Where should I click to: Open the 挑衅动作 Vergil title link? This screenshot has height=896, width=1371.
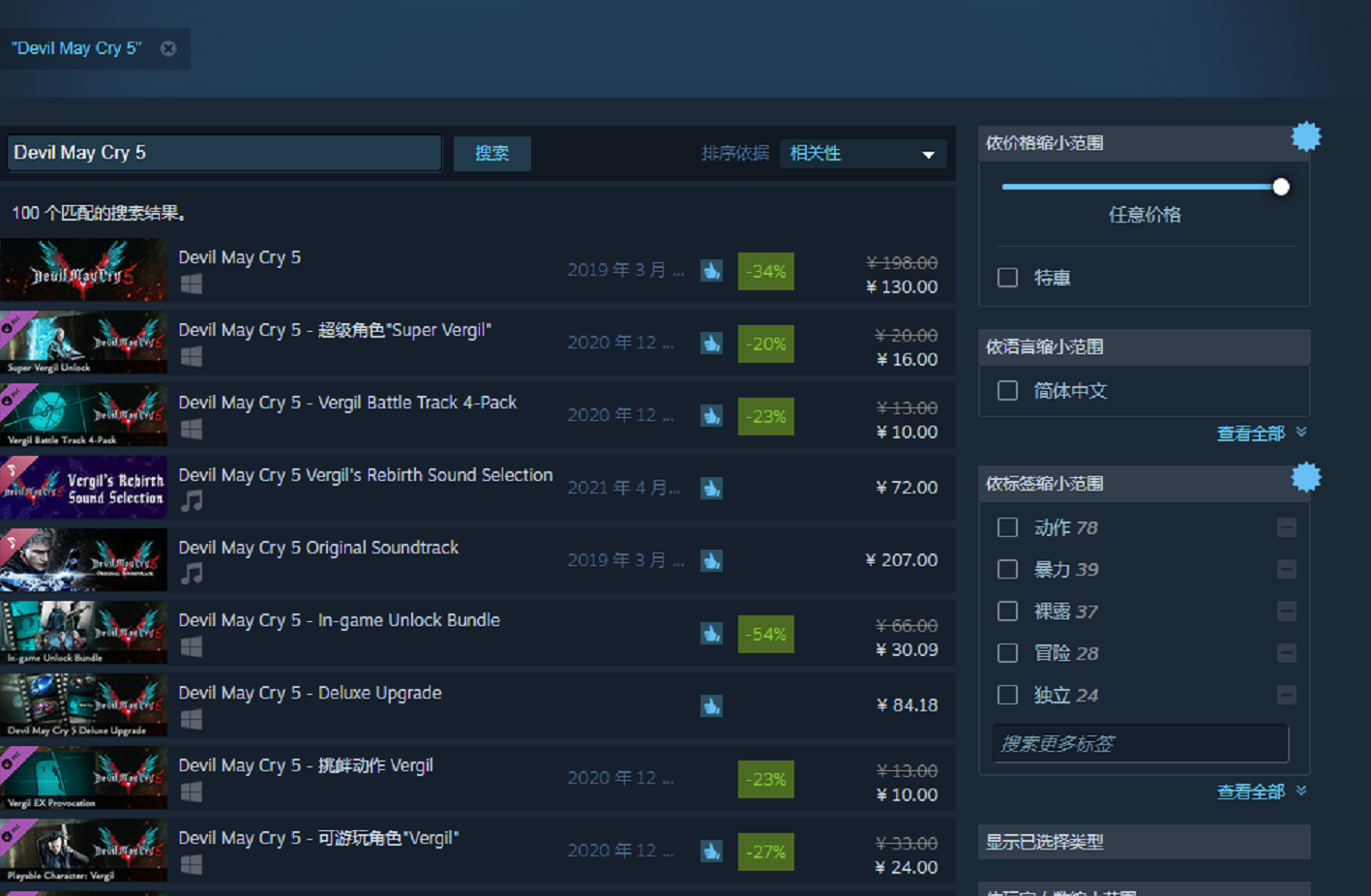click(x=306, y=765)
